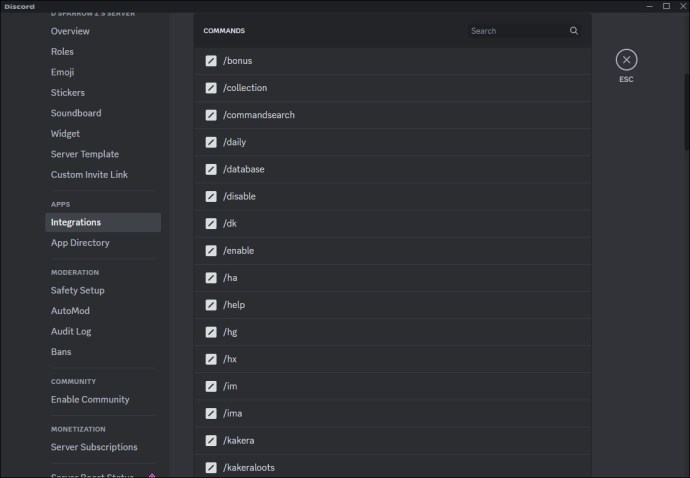
Task: Click the slash icon beside /hg
Action: point(211,332)
